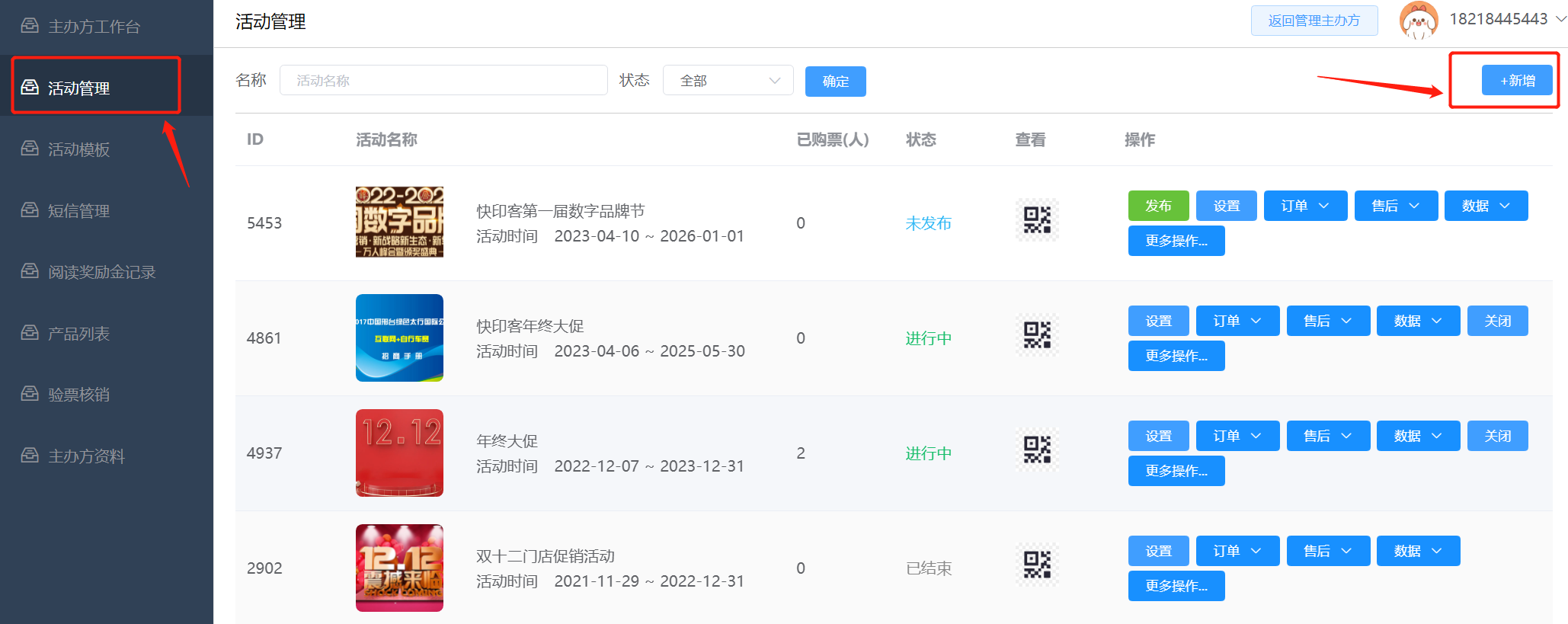Screen dimensions: 1568x624
Task: Click the user avatar icon
Action: (1418, 21)
